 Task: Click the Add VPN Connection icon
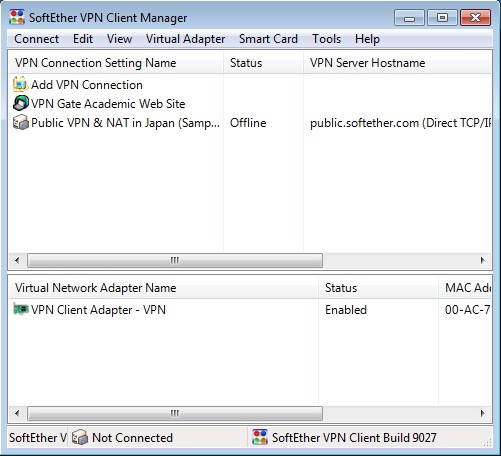[x=20, y=84]
